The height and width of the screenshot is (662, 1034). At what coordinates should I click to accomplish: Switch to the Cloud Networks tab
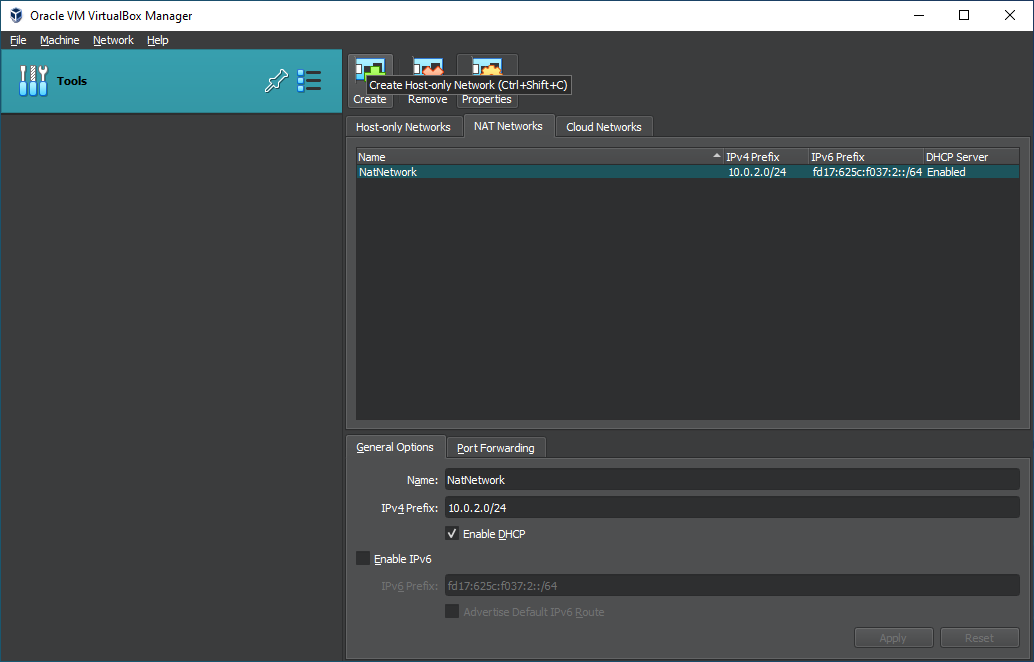click(603, 127)
